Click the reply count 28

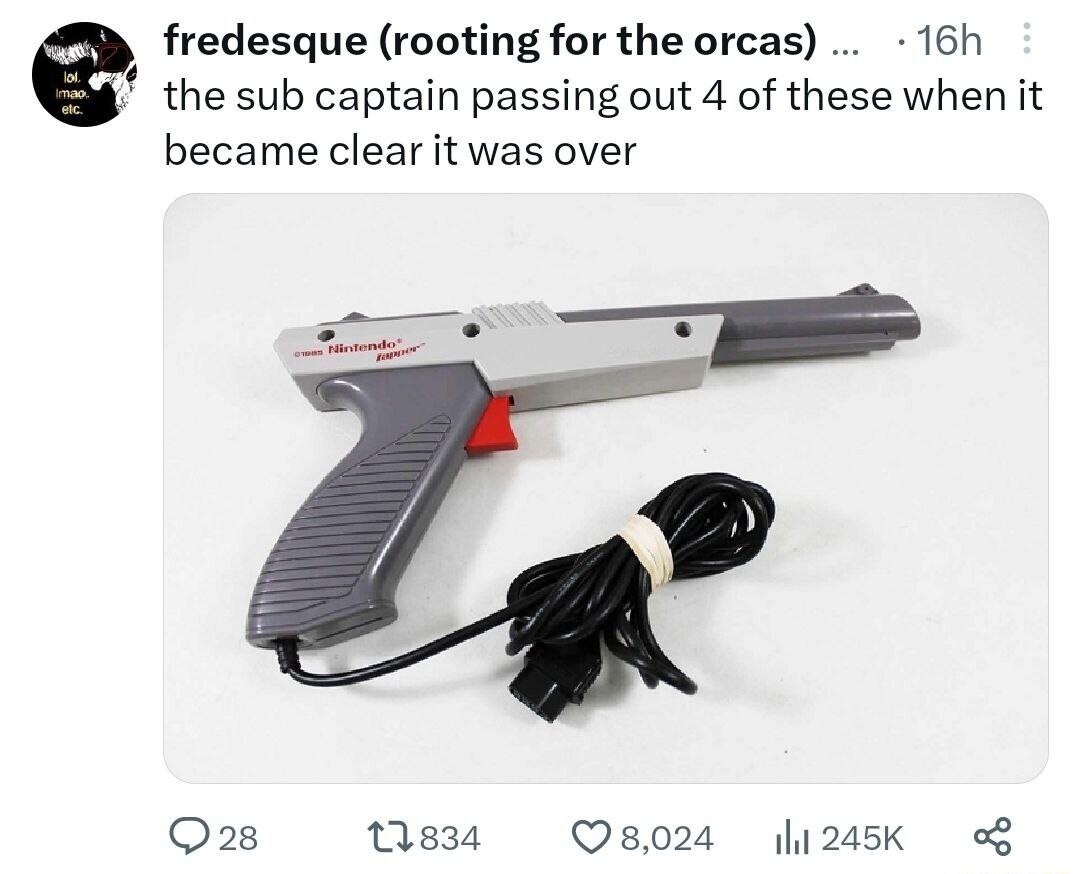(x=238, y=838)
